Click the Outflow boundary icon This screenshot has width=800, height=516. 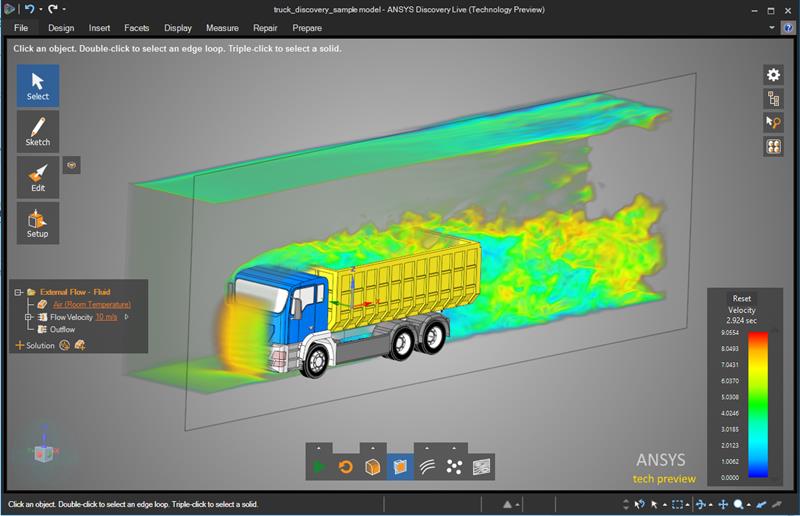[42, 329]
